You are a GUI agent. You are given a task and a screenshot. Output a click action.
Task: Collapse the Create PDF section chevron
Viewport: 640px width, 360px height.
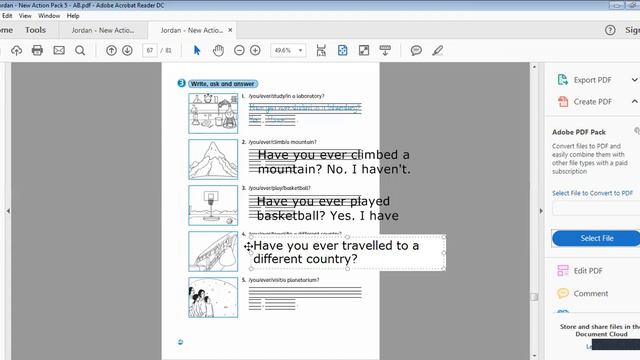634,101
